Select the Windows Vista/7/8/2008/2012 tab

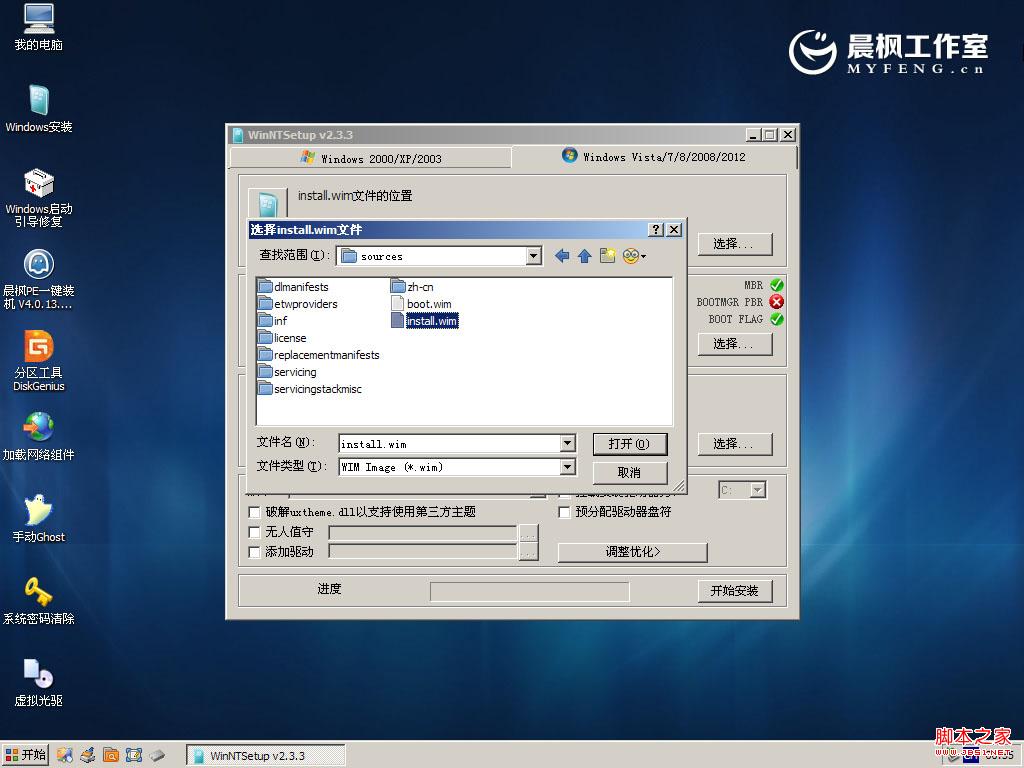654,157
